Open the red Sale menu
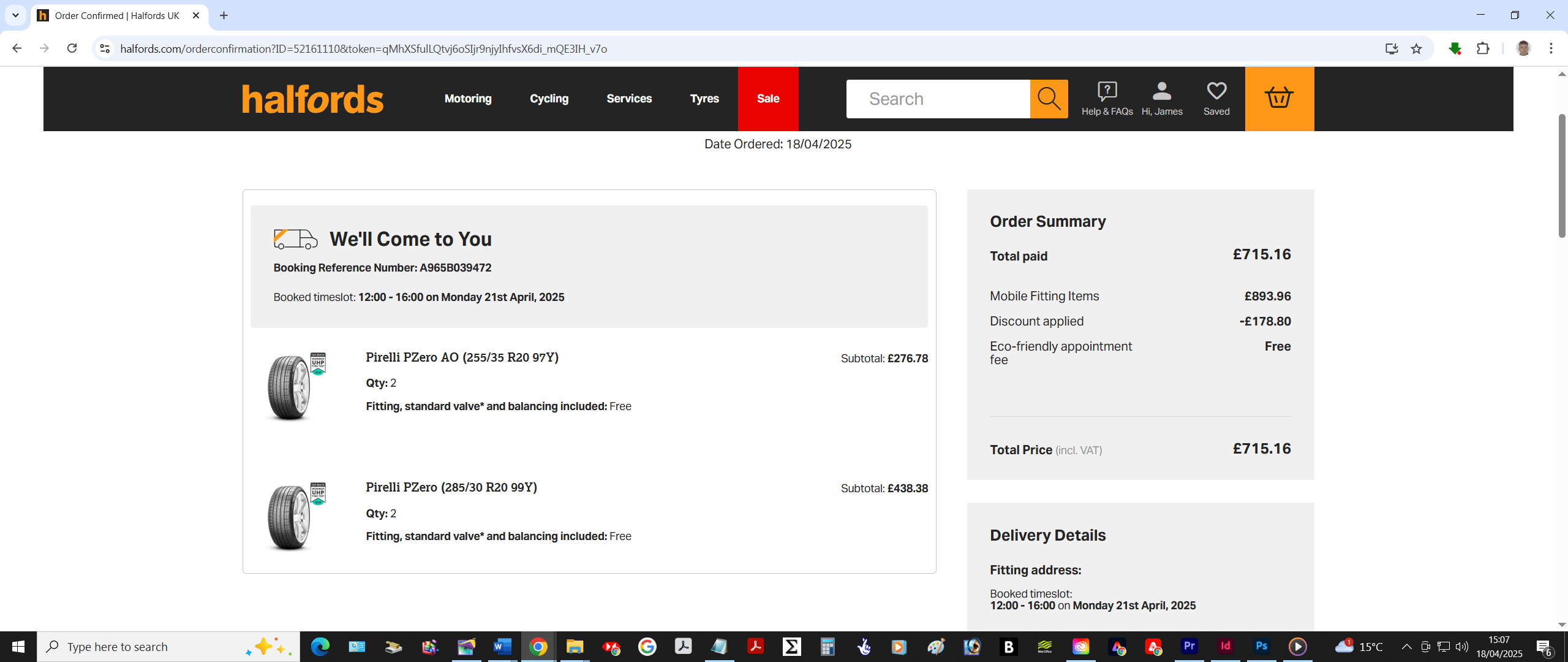 coord(768,99)
